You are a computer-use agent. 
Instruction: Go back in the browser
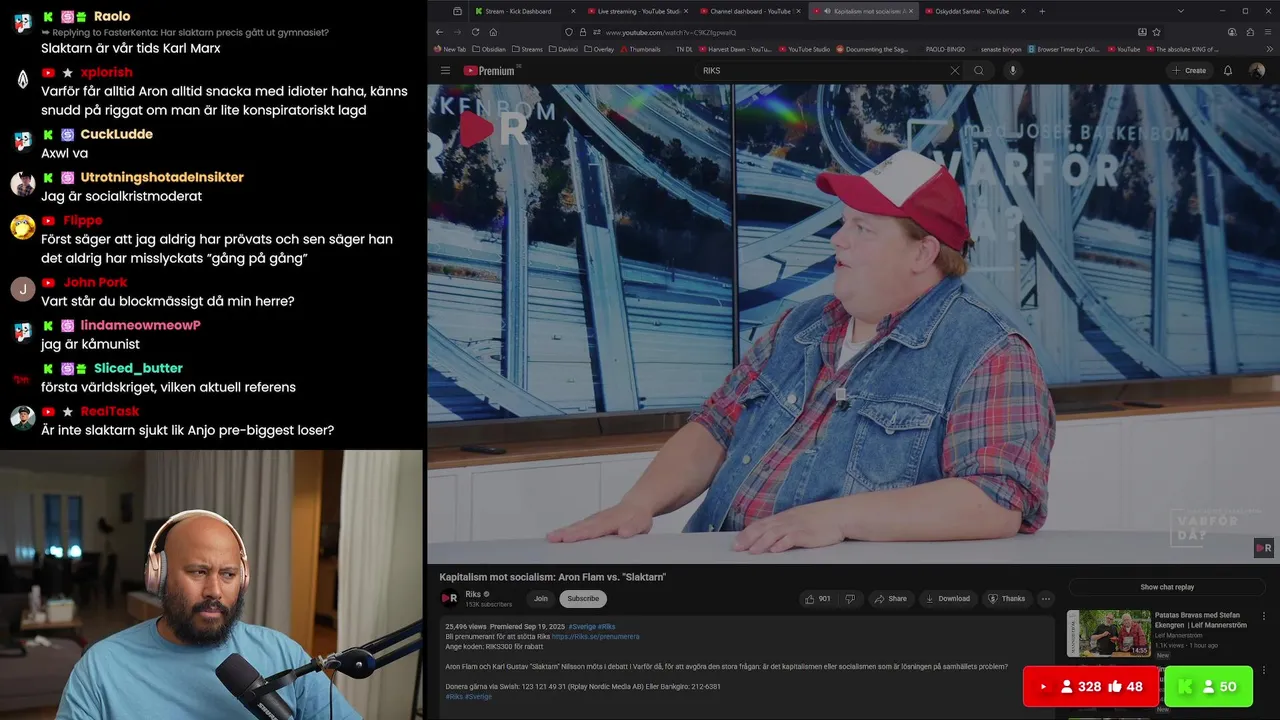pos(439,32)
